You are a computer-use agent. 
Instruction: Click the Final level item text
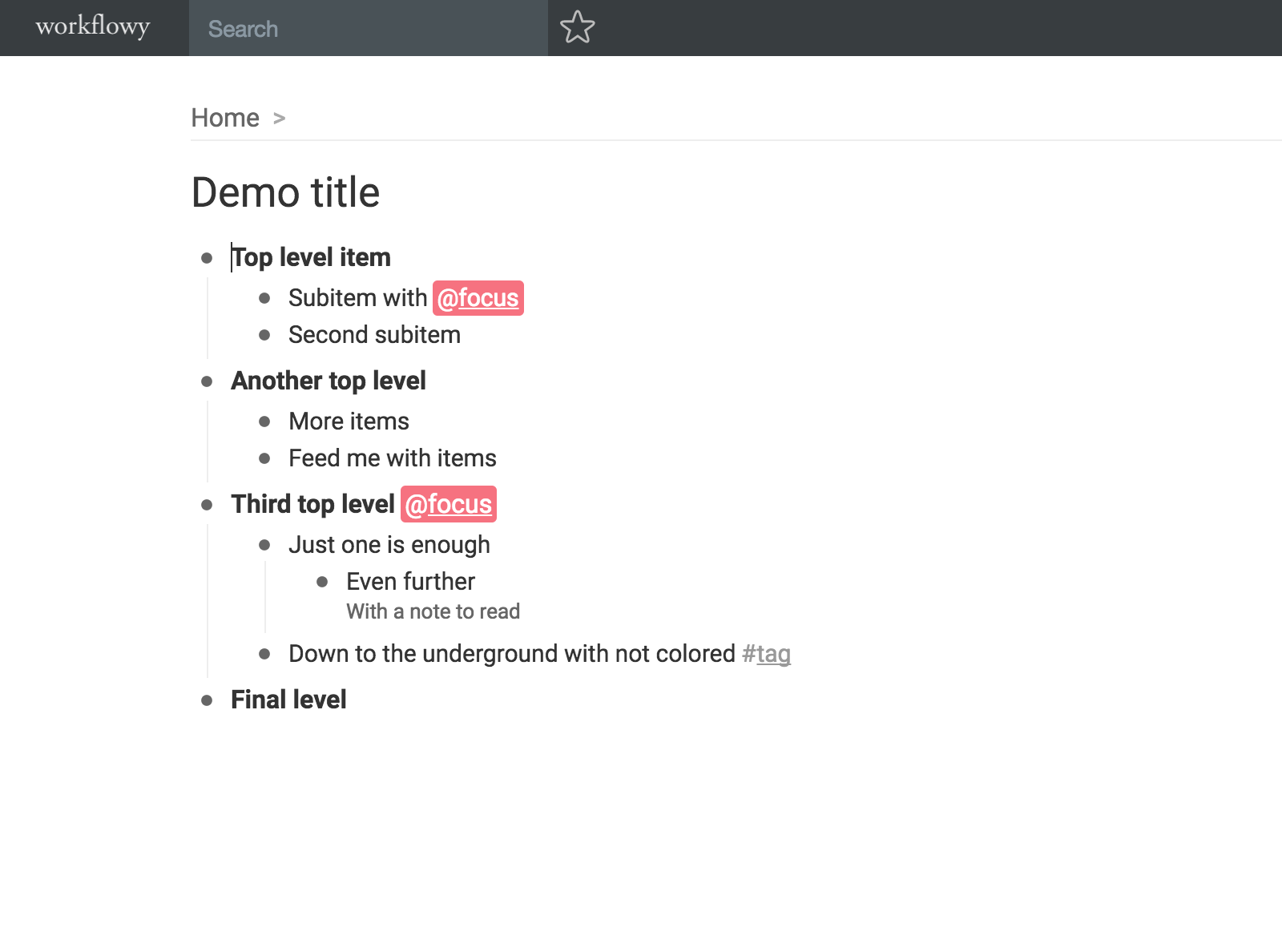click(x=288, y=700)
